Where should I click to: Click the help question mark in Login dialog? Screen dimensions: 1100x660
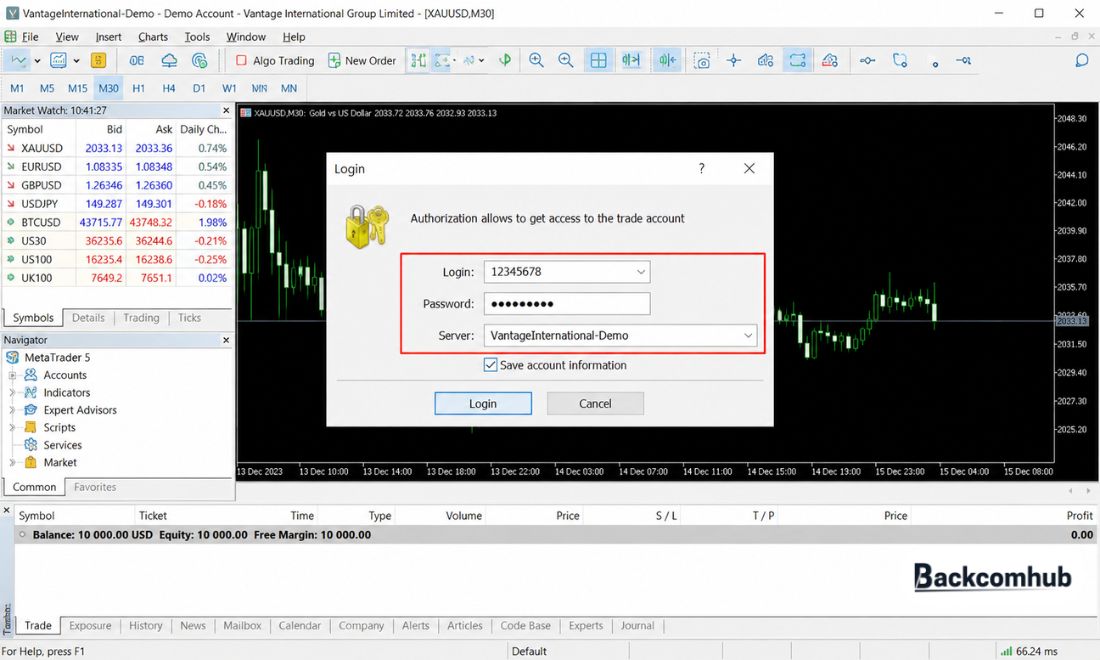(x=701, y=168)
